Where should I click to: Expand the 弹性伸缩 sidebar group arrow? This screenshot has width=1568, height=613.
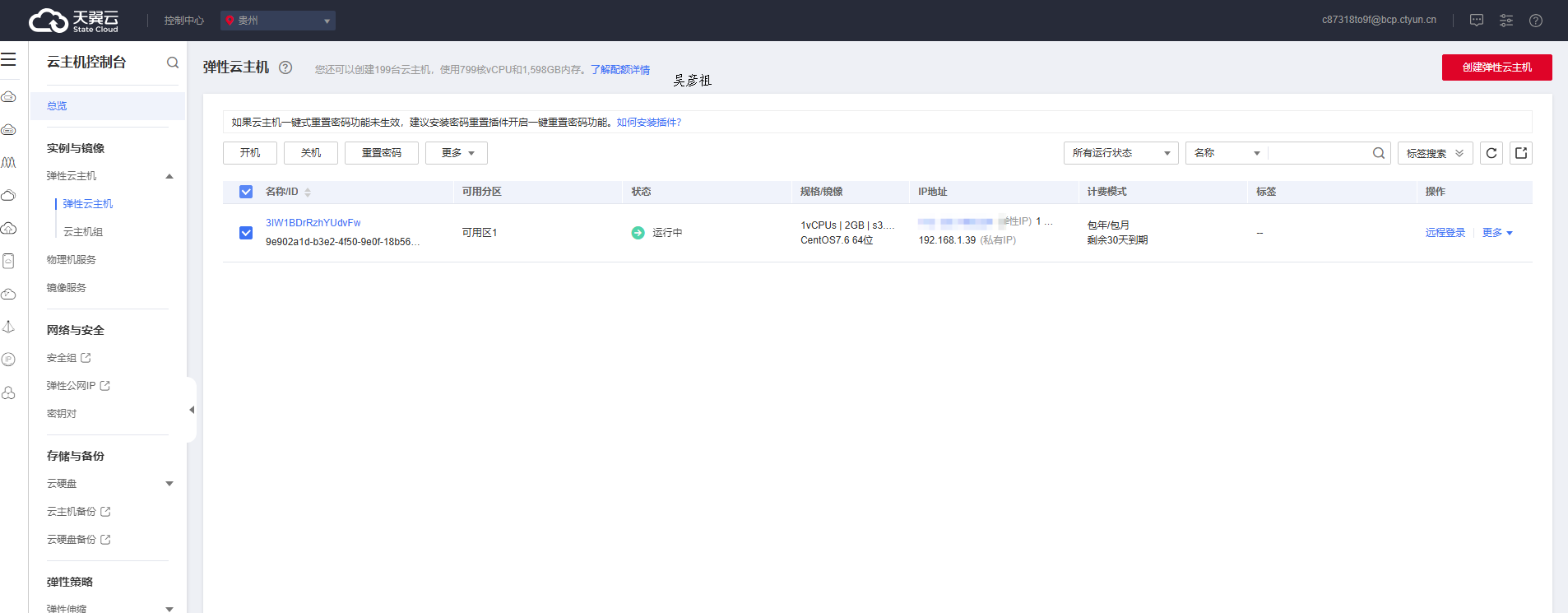click(x=169, y=609)
